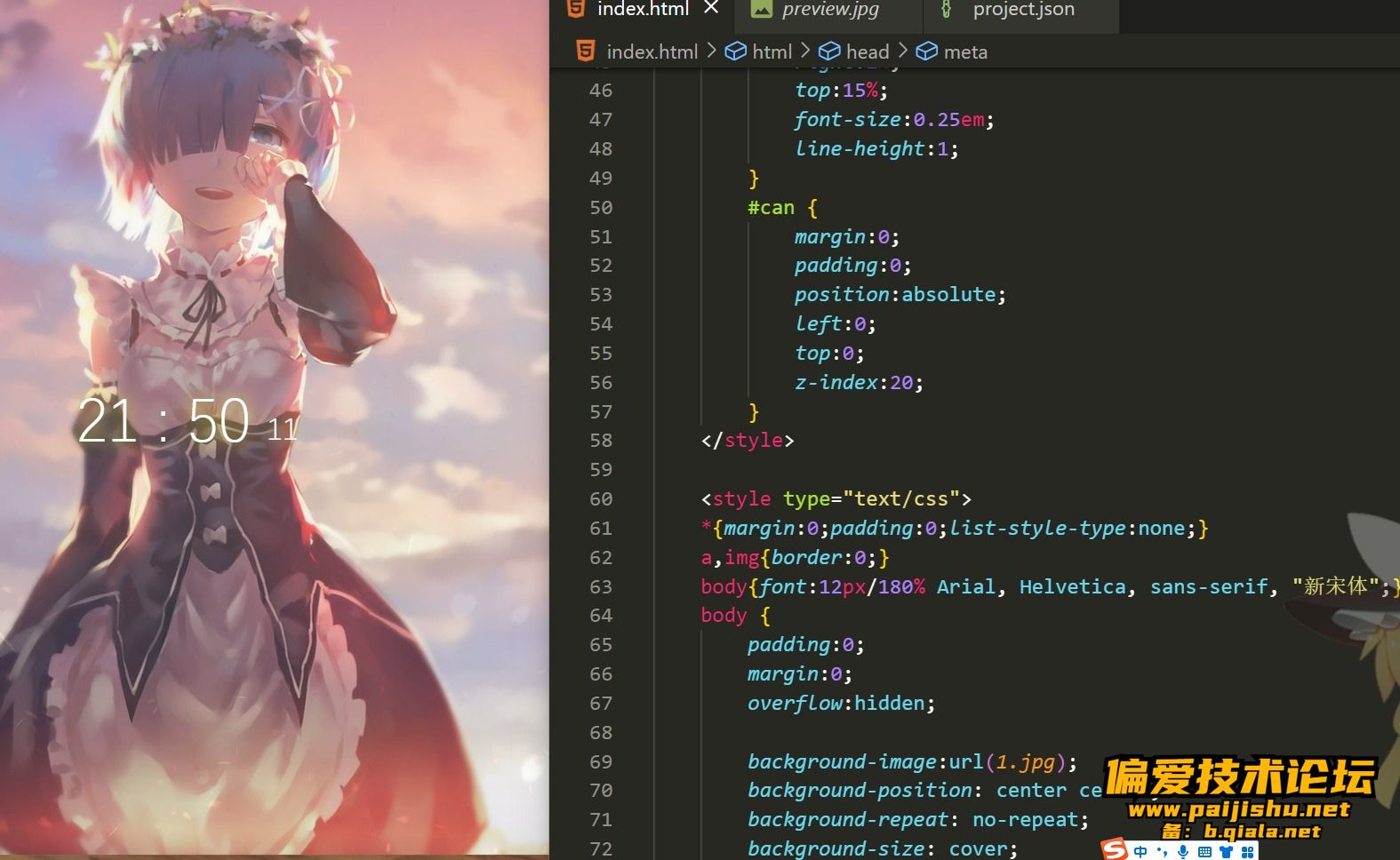Click 'background-image:url(1.jpg);' on line 69
Image resolution: width=1400 pixels, height=860 pixels.
click(x=912, y=761)
